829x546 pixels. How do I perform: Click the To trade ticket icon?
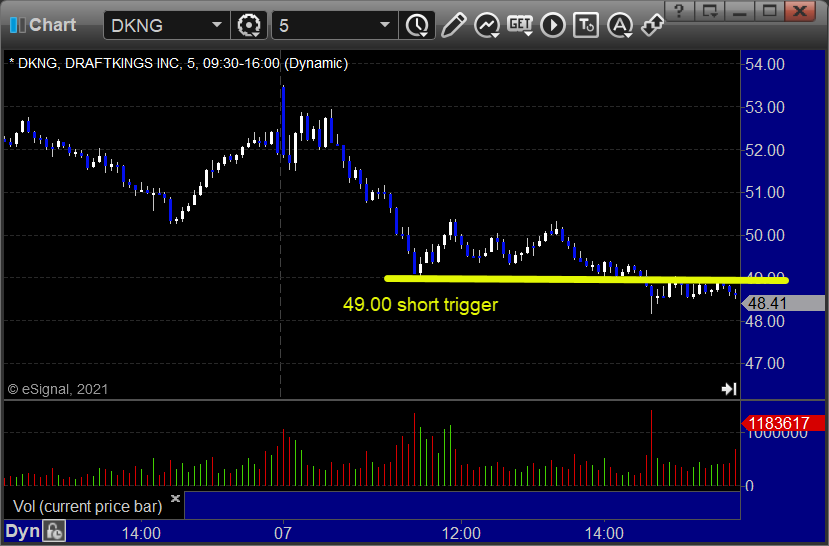click(586, 25)
